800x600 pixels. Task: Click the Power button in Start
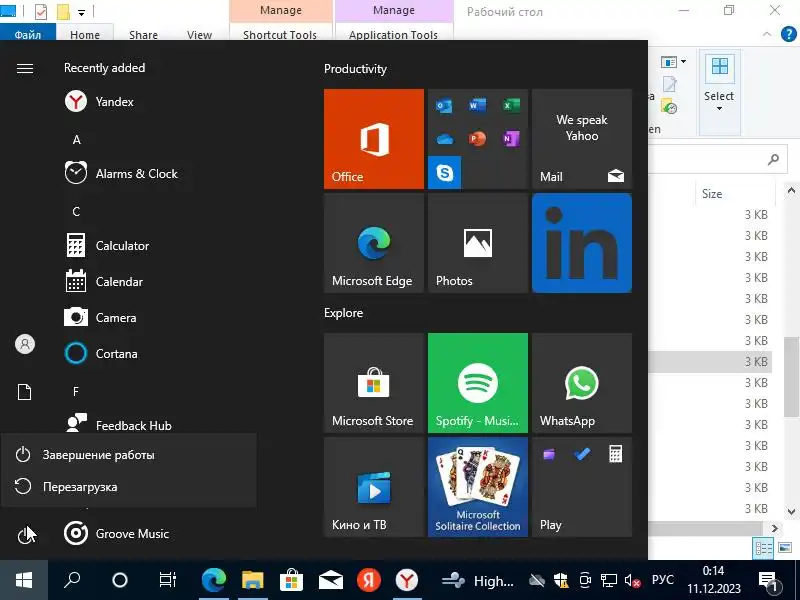24,535
